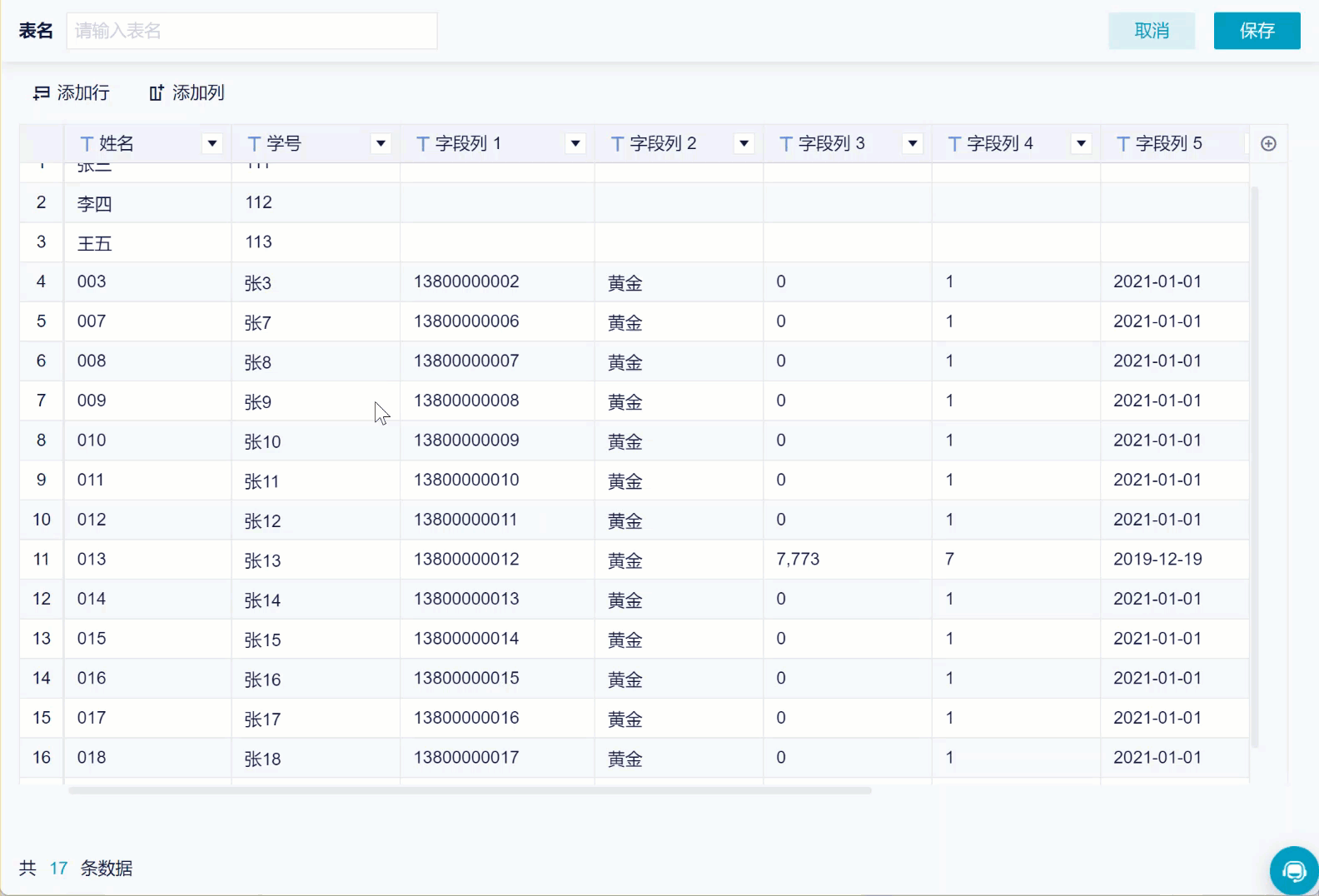The image size is (1319, 896).
Task: Open the 姓名 column dropdown arrow
Action: pos(212,143)
